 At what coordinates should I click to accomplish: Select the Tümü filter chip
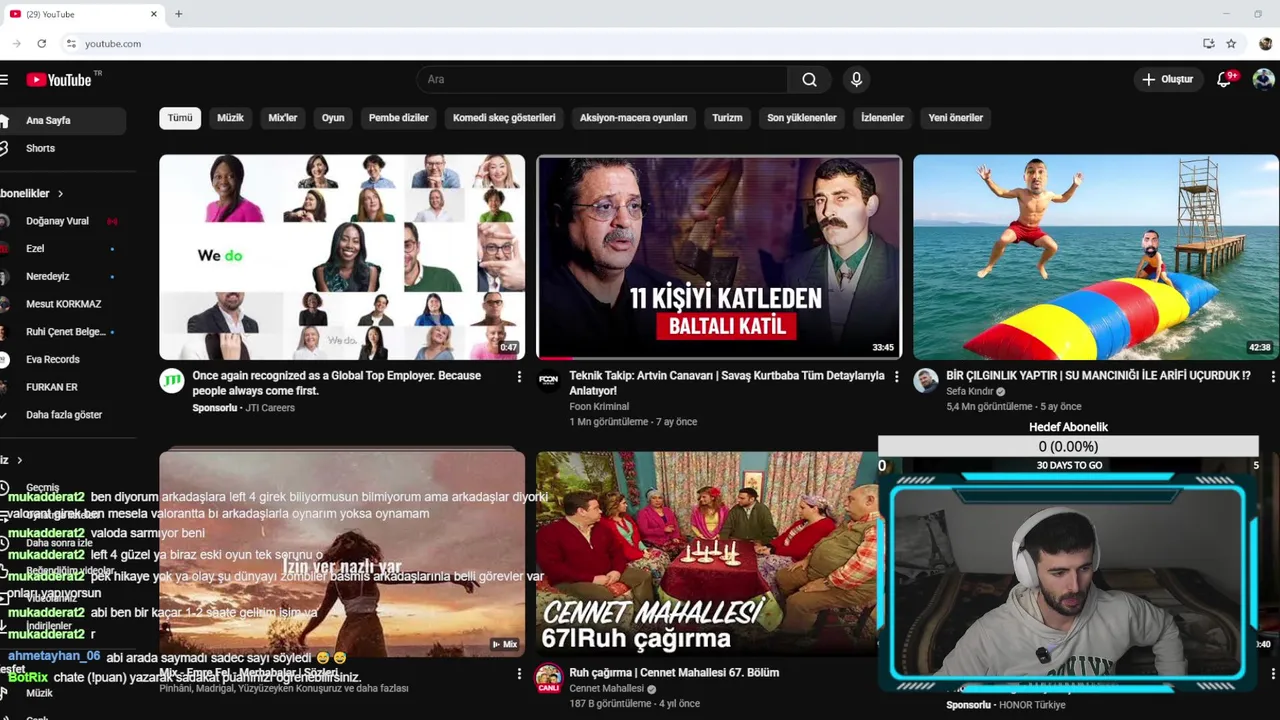coord(180,118)
